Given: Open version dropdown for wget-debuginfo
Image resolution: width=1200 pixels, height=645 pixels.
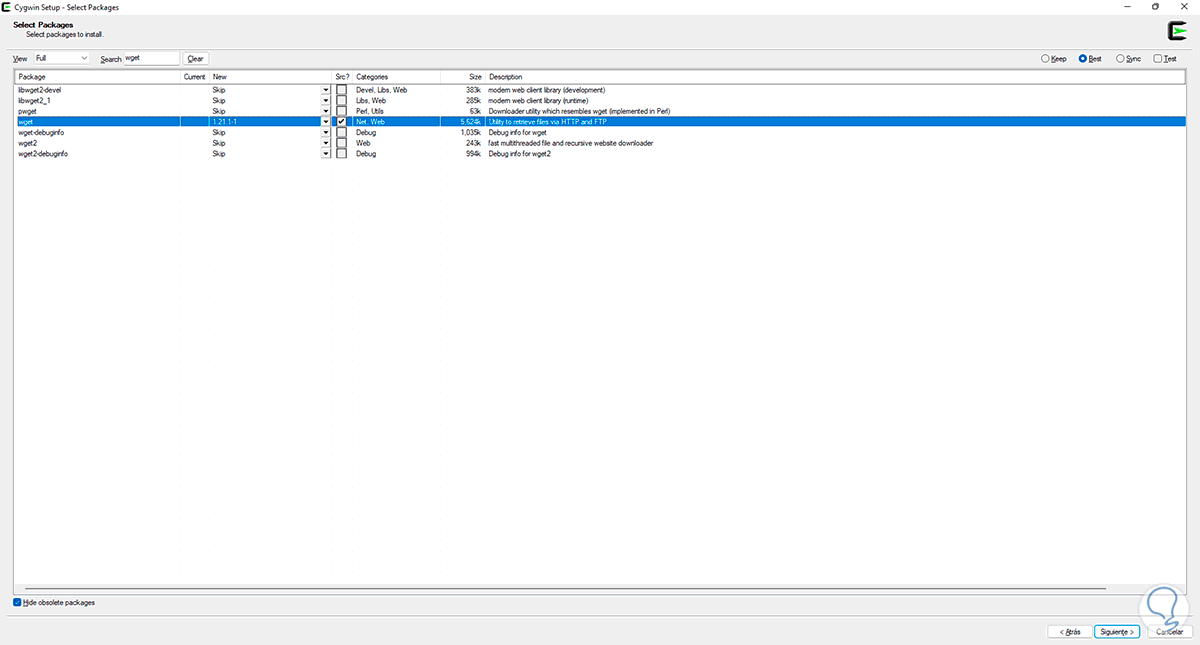Looking at the screenshot, I should click(325, 132).
